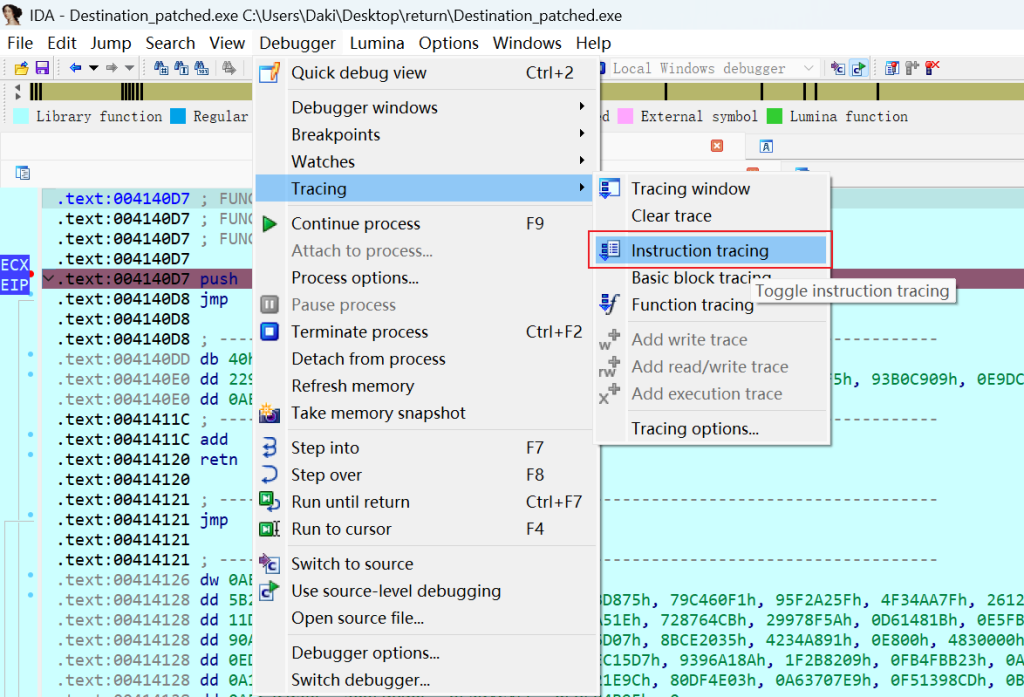
Task: Open the Edit menu
Action: [x=62, y=43]
